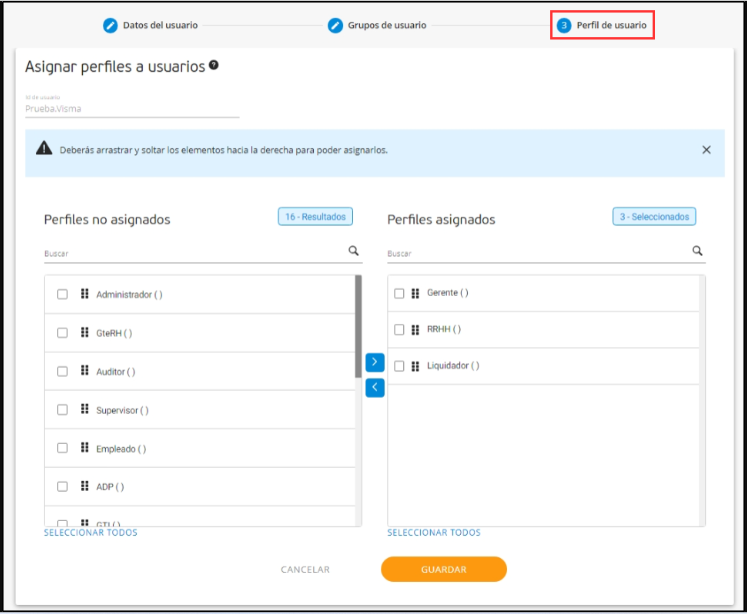Click the search icon in Perfiles asignados
The height and width of the screenshot is (614, 747).
point(697,251)
